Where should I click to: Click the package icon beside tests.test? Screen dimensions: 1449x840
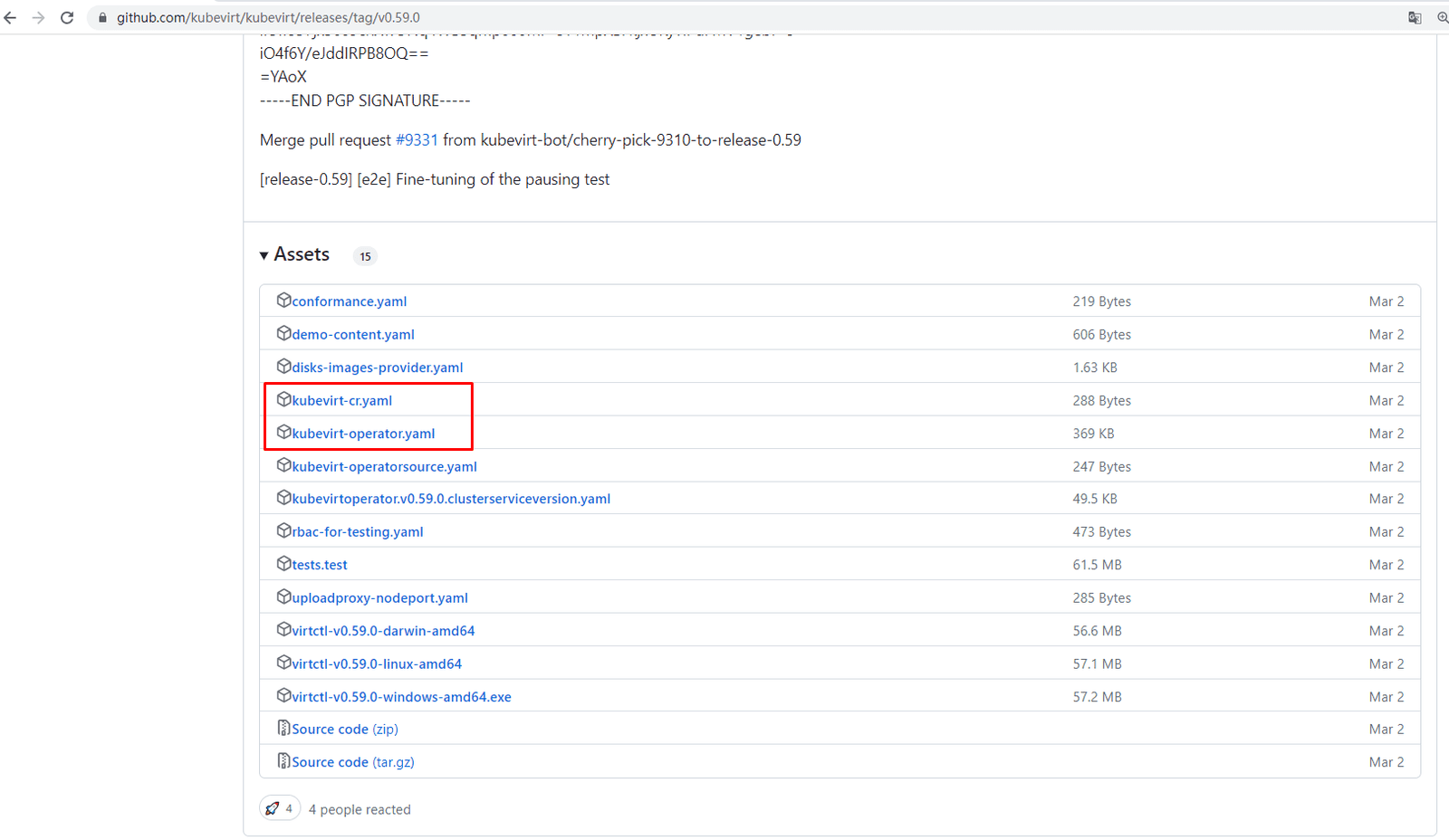click(x=283, y=563)
